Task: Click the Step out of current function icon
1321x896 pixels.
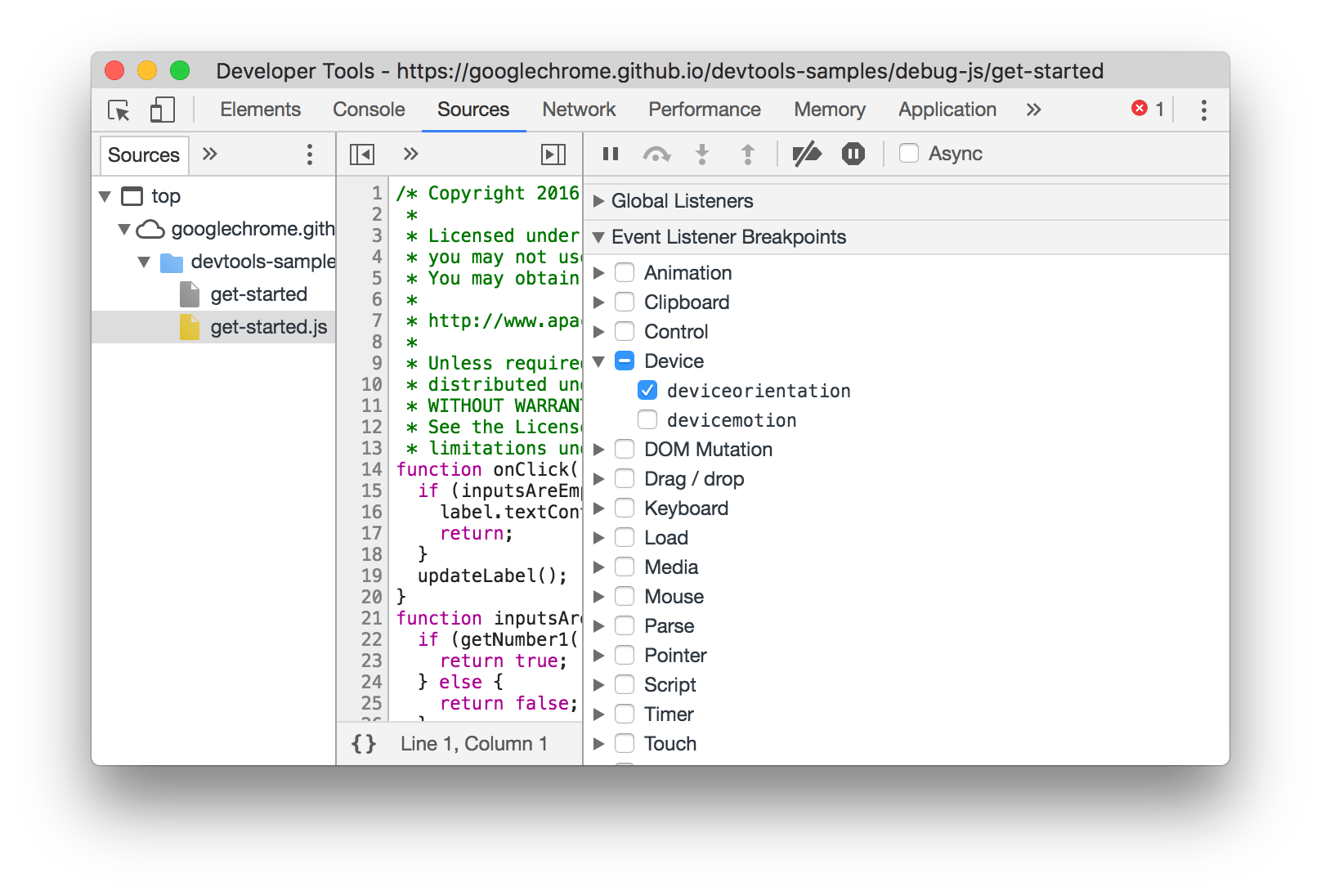Action: click(x=747, y=153)
